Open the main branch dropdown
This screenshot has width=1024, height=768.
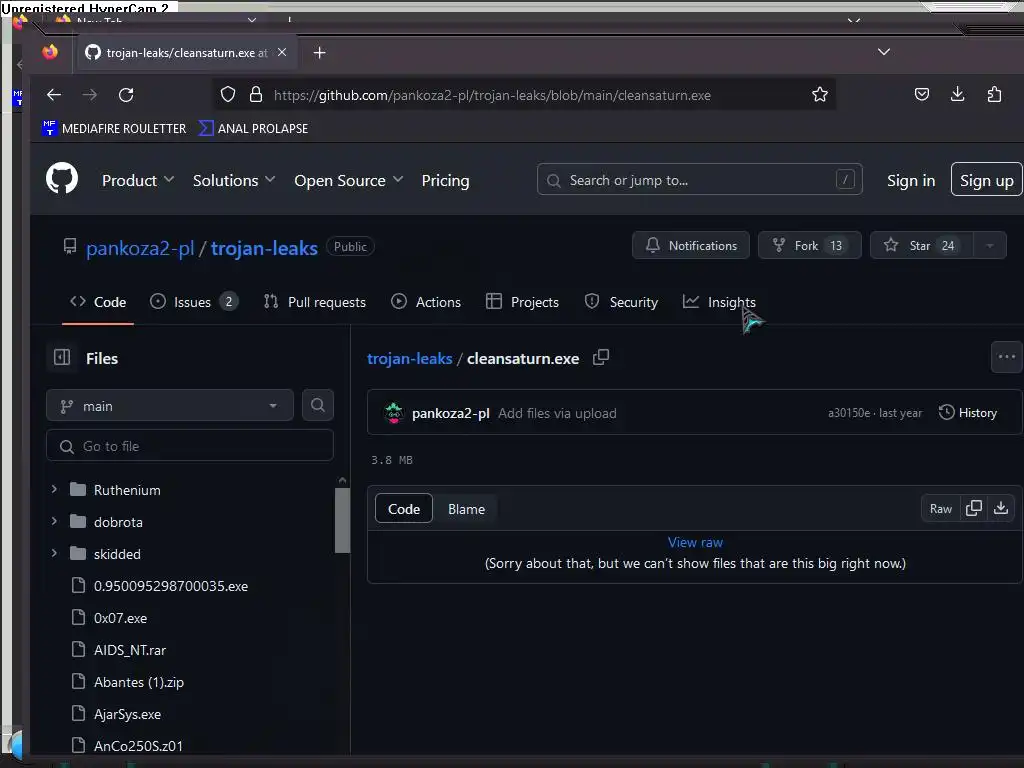[170, 406]
